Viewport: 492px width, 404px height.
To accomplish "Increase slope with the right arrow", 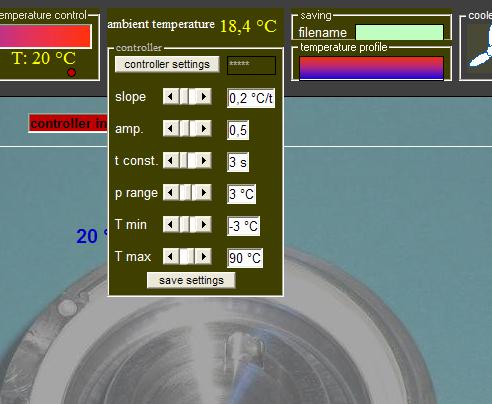I will click(x=203, y=97).
